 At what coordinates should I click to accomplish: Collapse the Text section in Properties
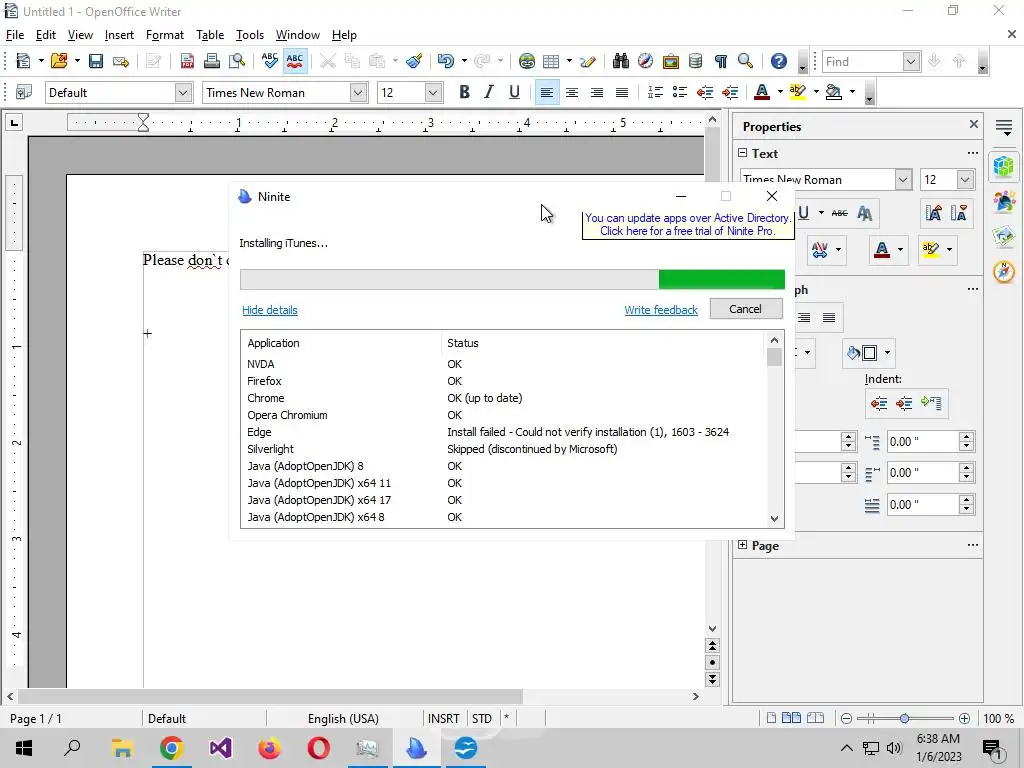point(743,153)
